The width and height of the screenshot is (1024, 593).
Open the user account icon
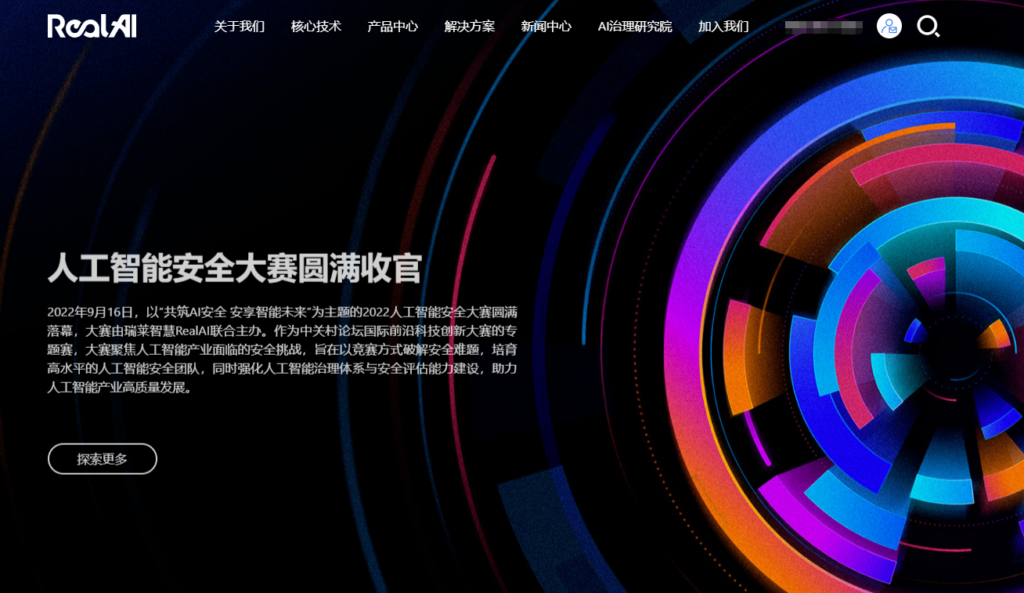point(889,26)
